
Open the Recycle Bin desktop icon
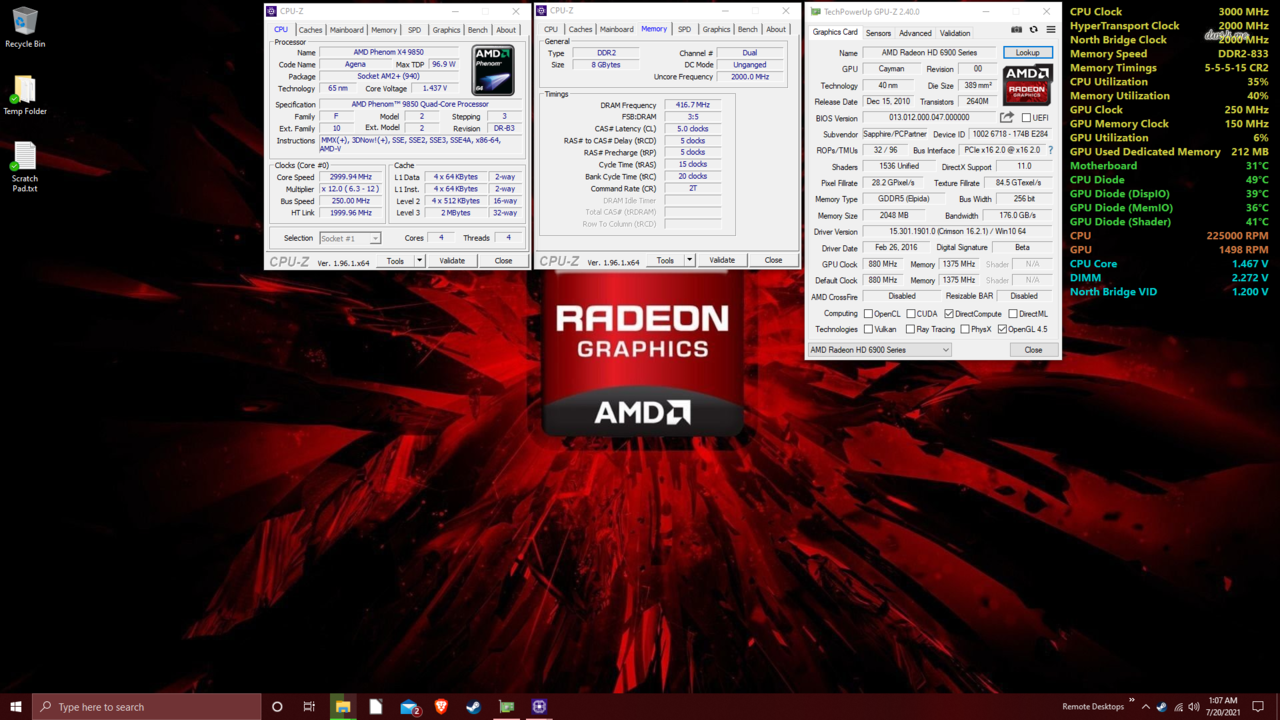(24, 27)
